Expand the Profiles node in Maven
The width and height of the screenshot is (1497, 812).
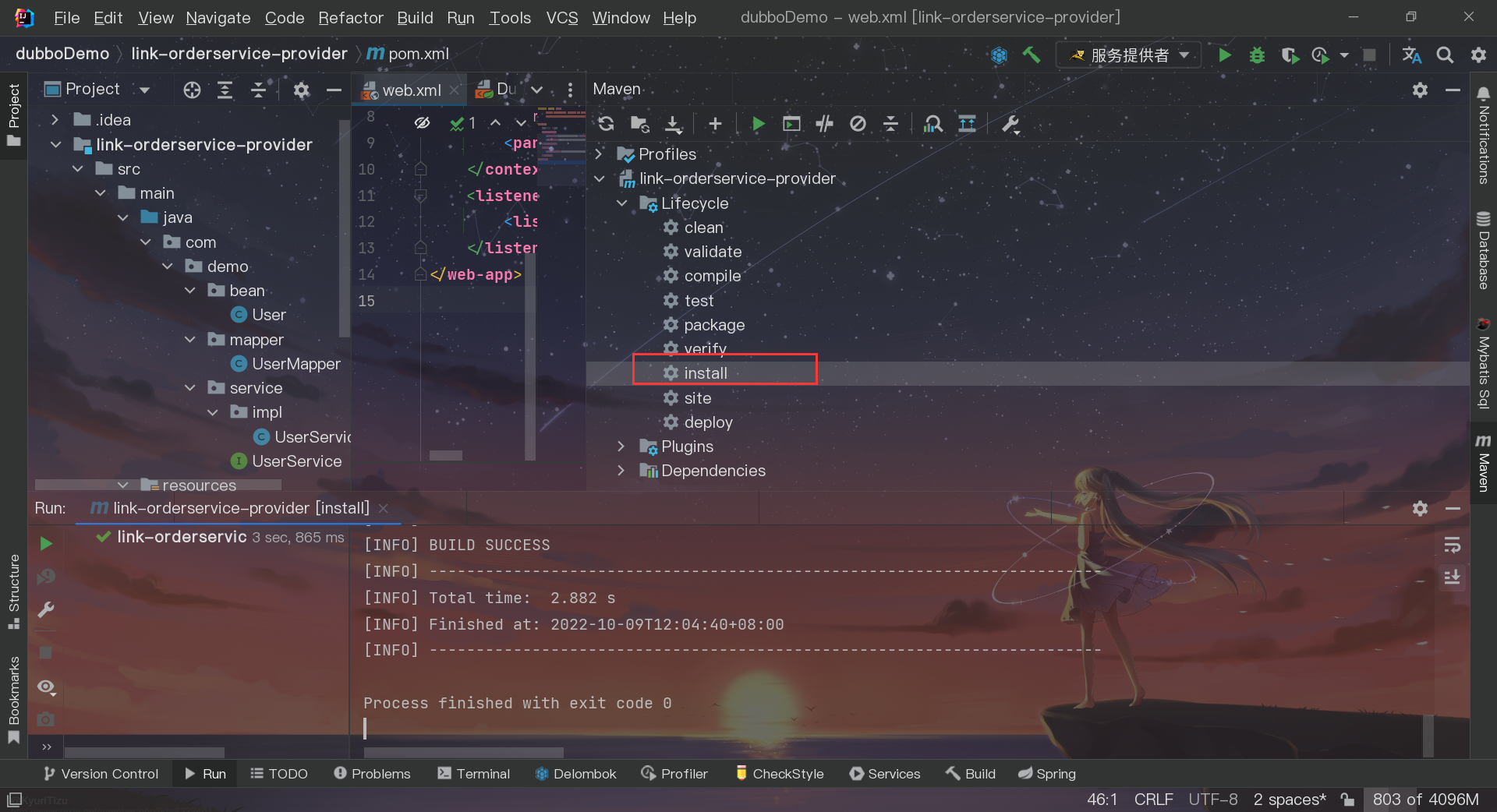coord(598,154)
